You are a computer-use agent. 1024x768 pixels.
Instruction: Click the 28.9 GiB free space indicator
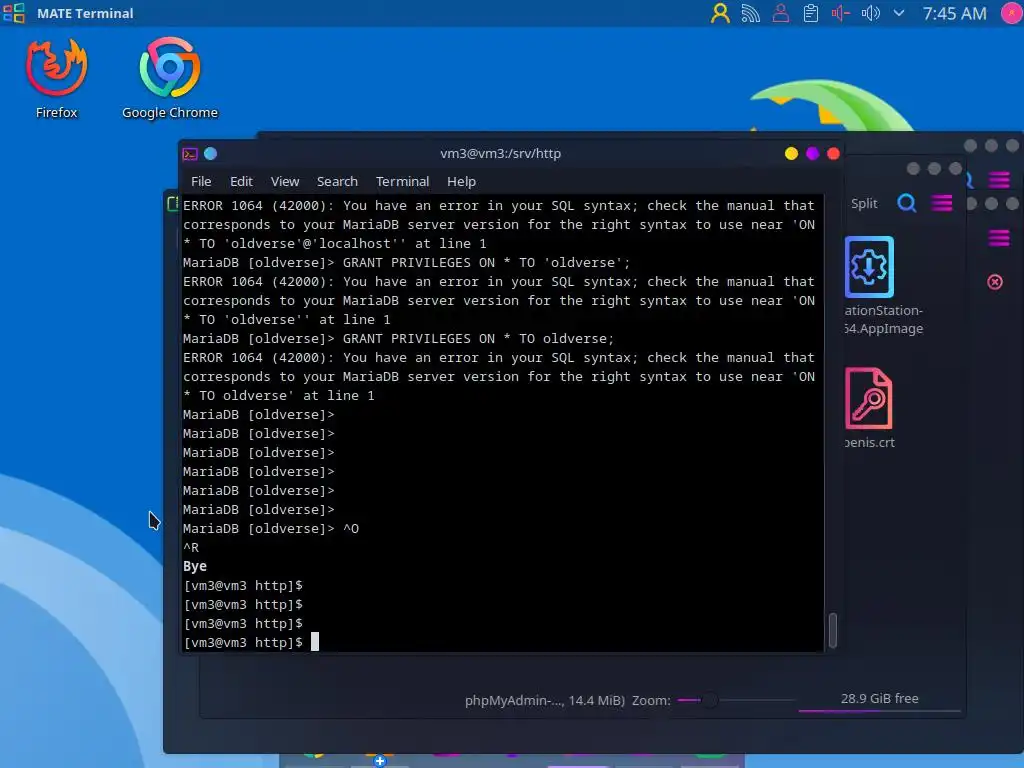coord(880,699)
